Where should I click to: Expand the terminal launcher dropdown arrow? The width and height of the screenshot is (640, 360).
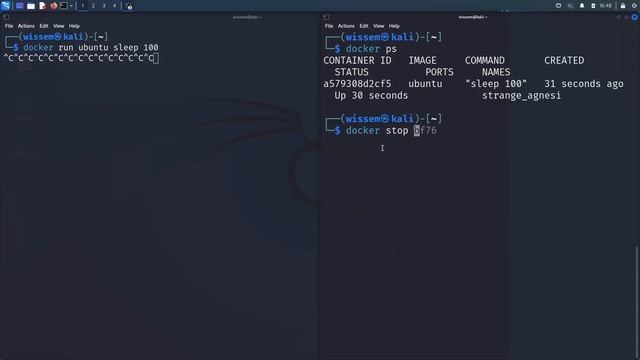(71, 6)
